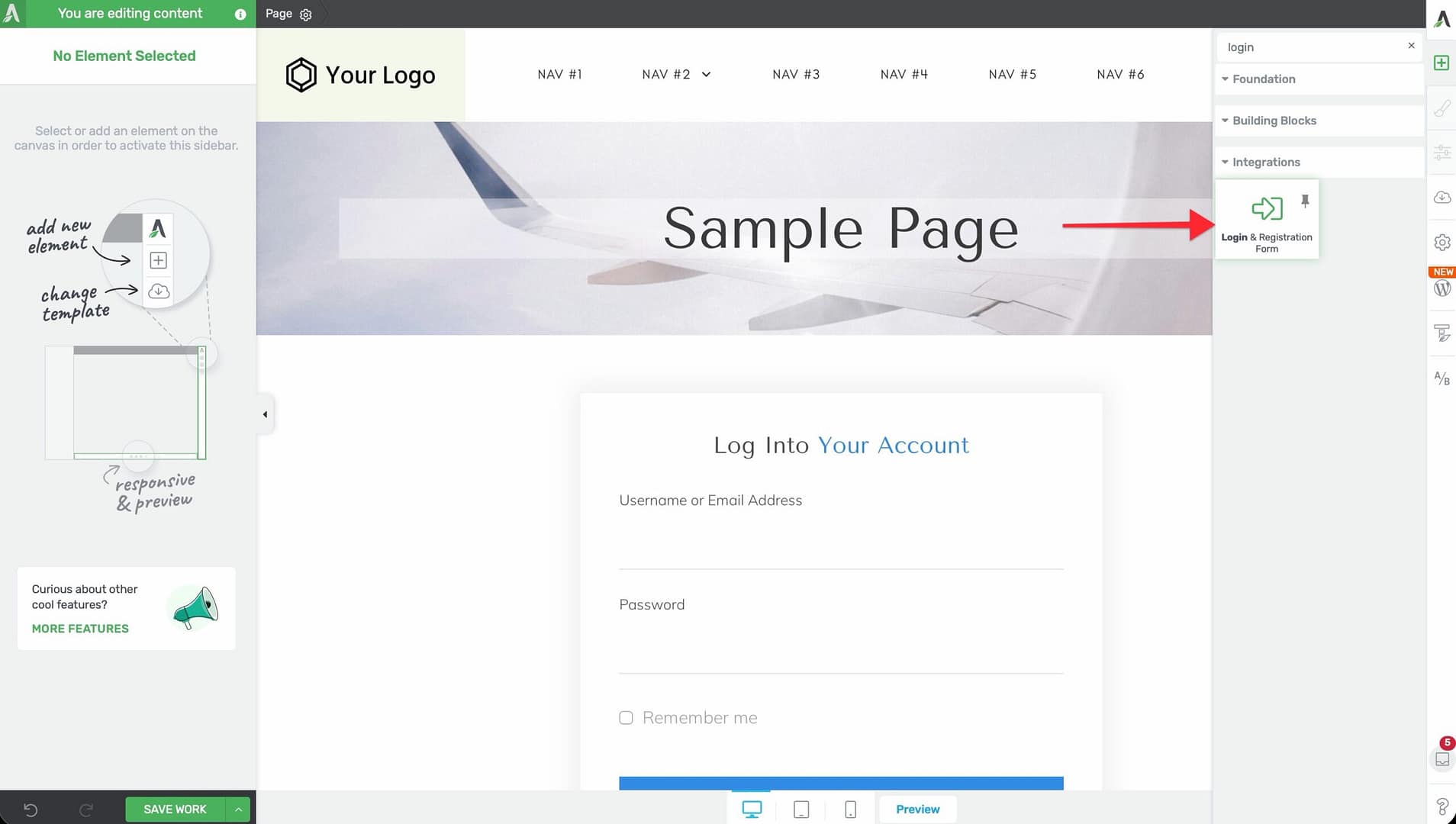
Task: Click the element search field containing login
Action: (x=1313, y=47)
